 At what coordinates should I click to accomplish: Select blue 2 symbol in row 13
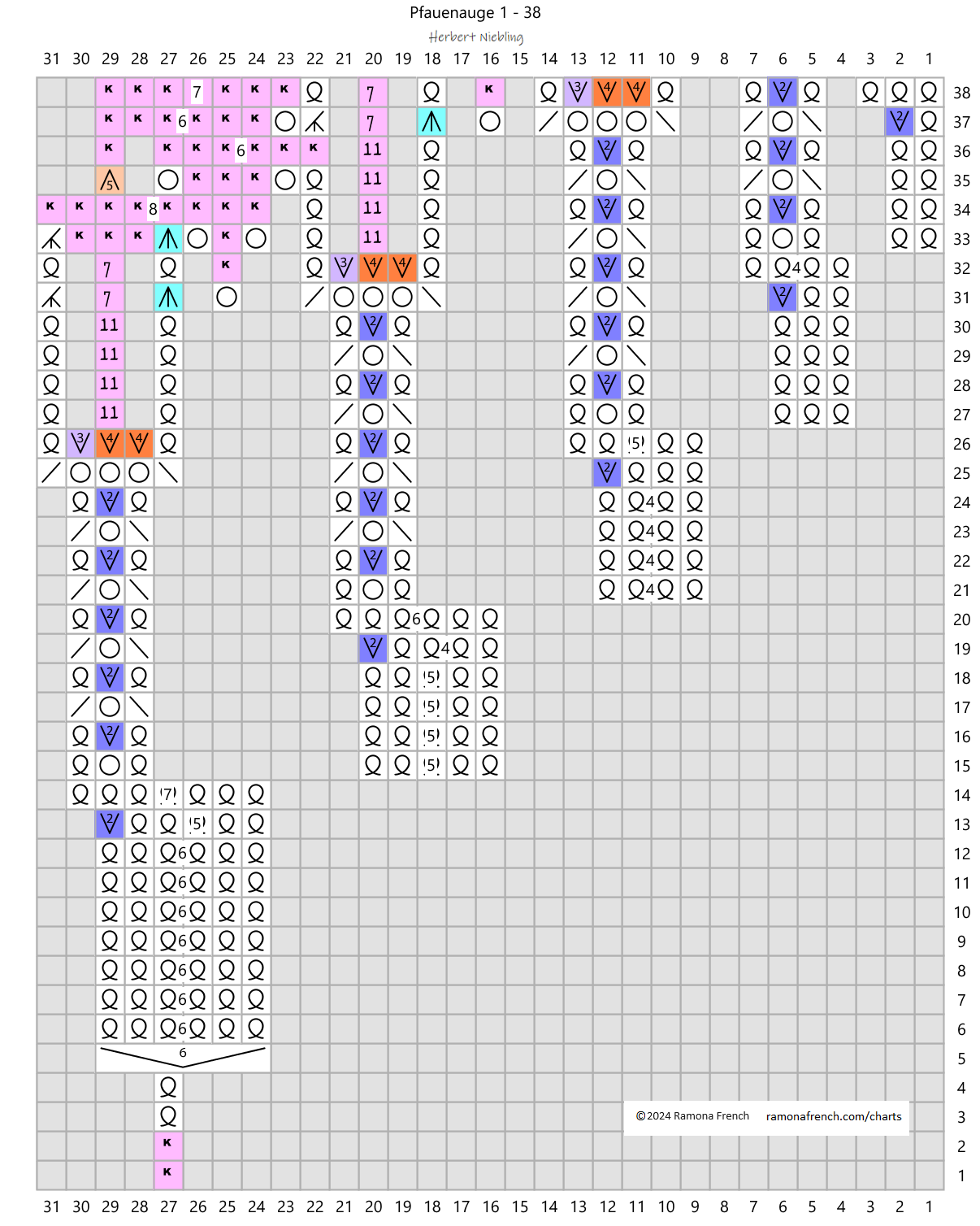[110, 824]
